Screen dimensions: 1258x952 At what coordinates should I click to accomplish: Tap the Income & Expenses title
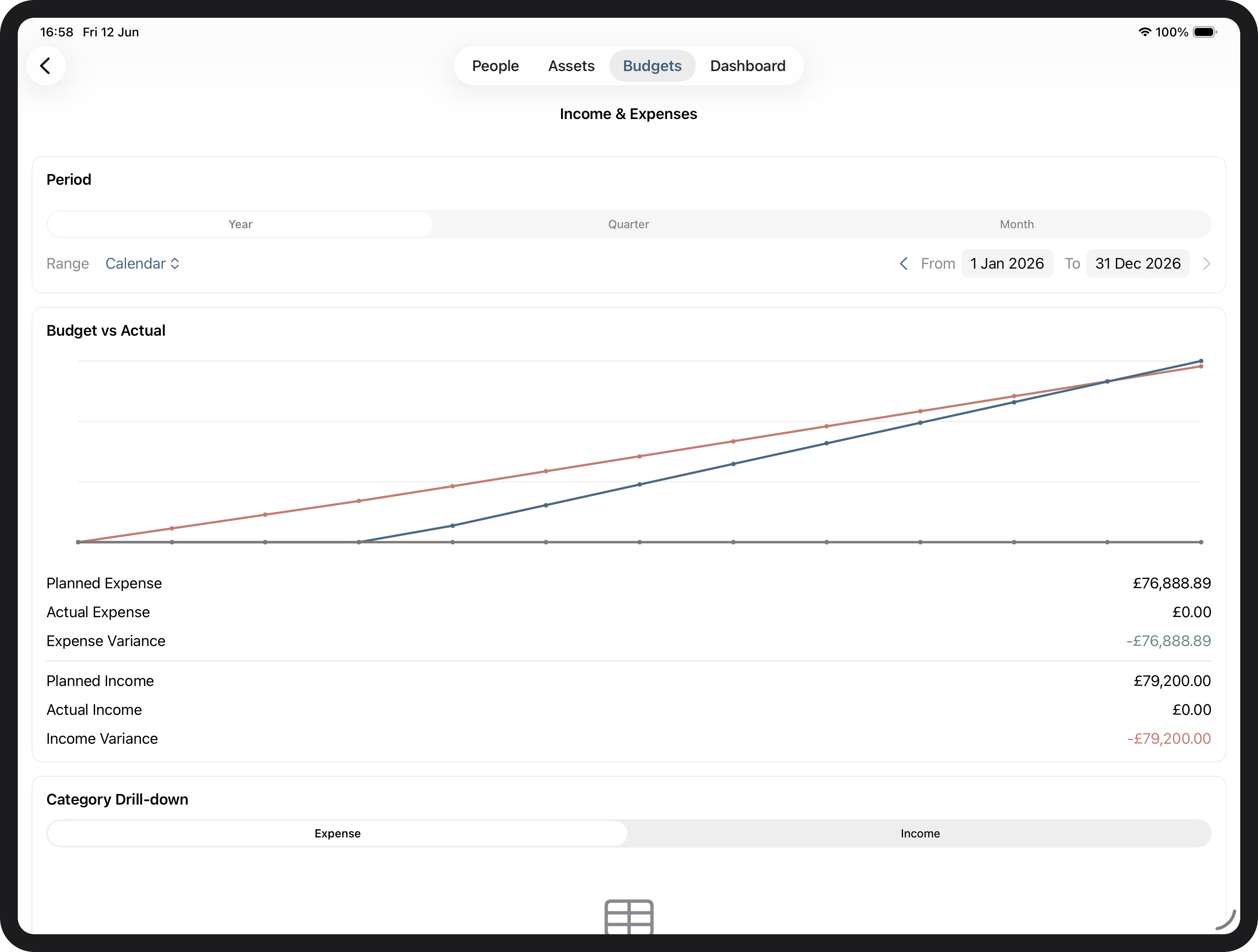tap(629, 114)
